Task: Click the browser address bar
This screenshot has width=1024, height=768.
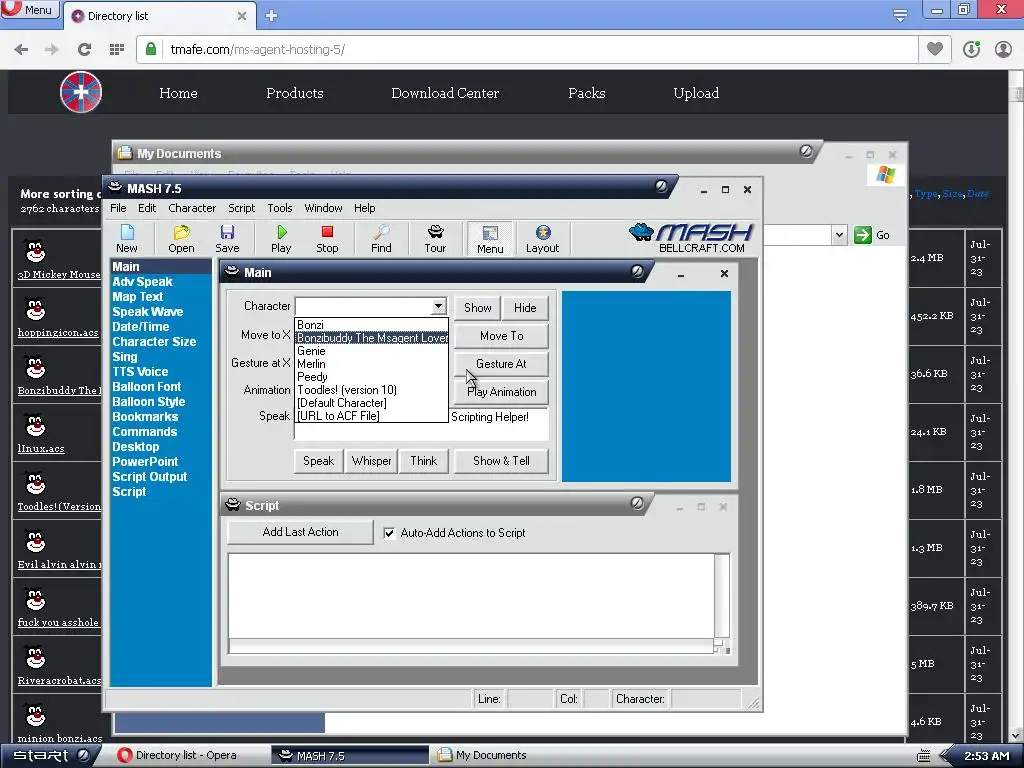Action: (x=526, y=50)
